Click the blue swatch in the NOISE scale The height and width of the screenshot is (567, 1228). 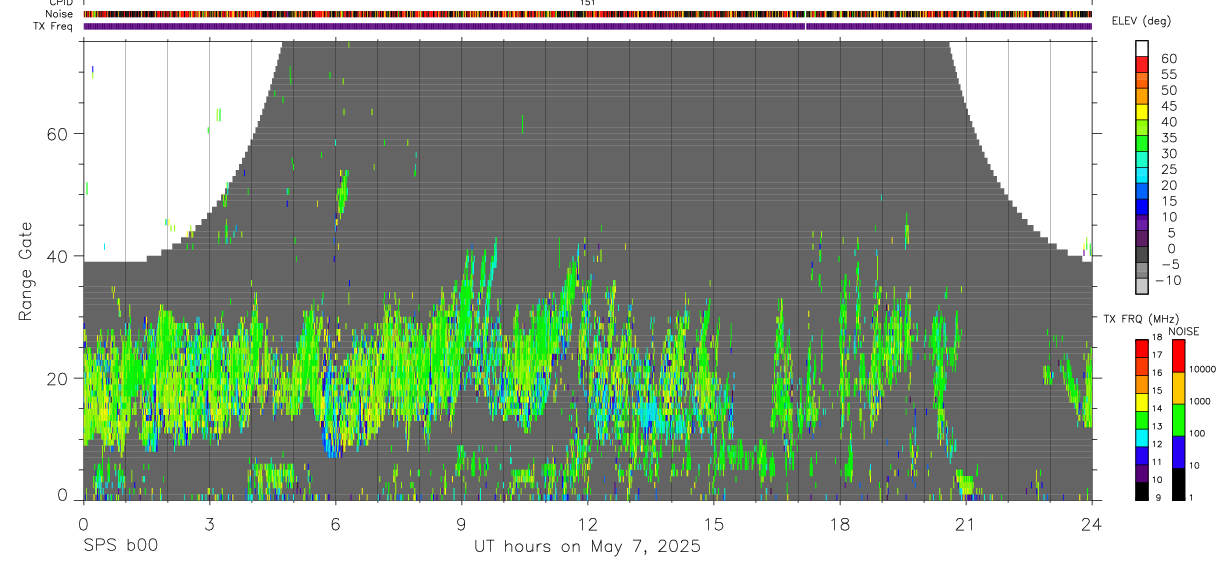[x=1178, y=451]
